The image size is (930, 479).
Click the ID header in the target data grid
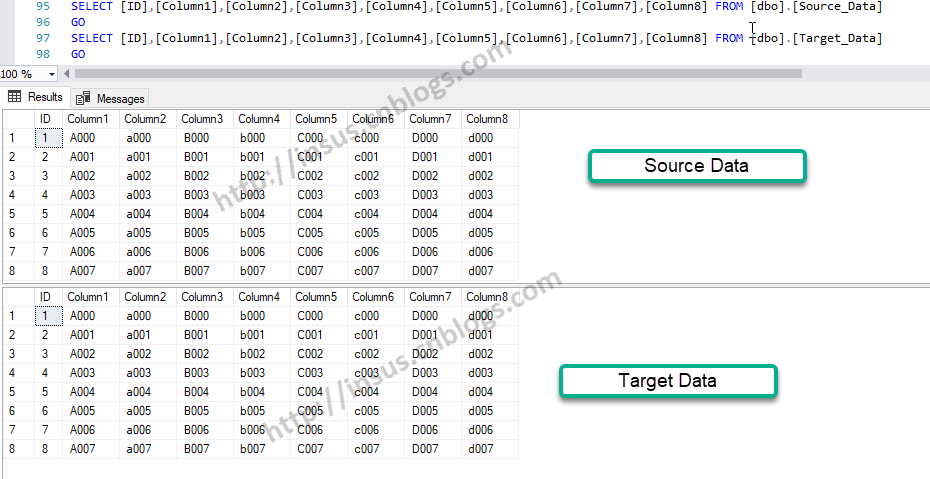45,296
